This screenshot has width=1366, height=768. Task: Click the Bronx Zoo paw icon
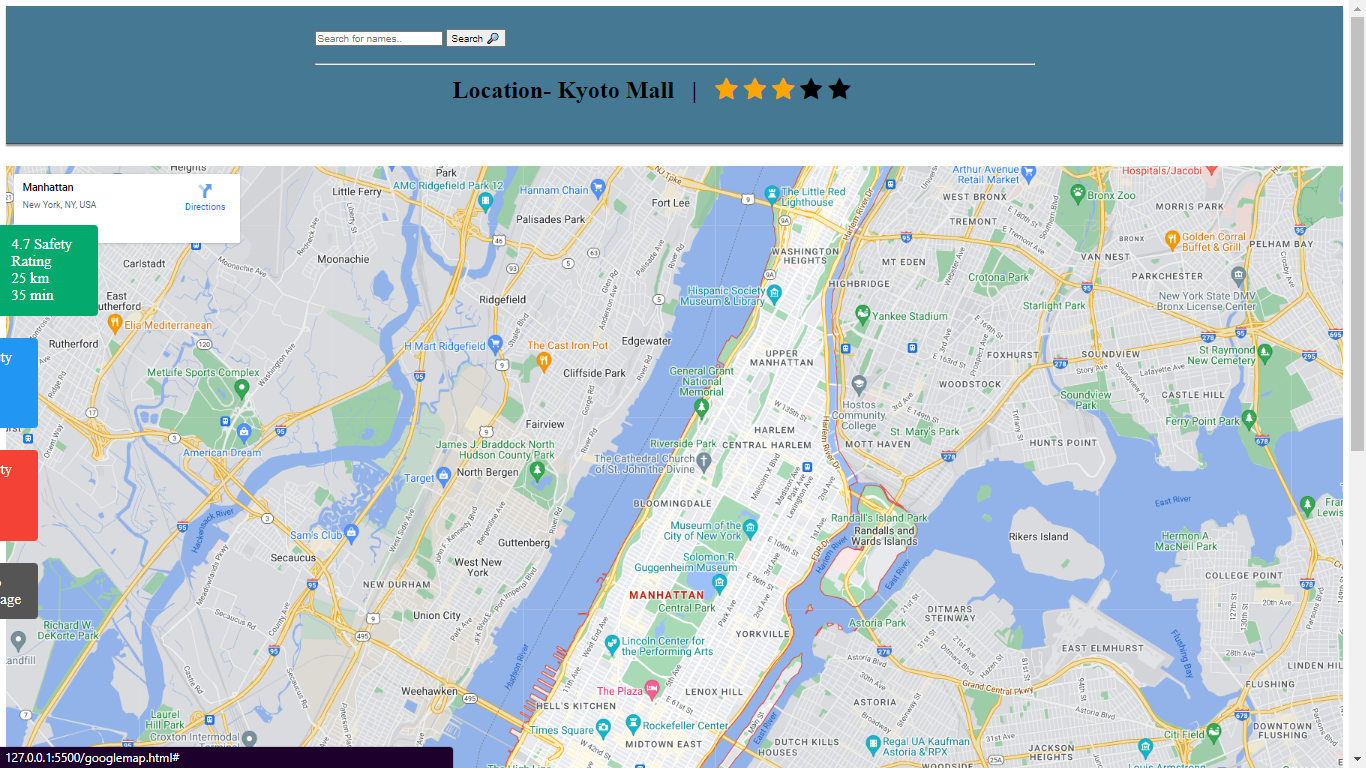pyautogui.click(x=1078, y=192)
